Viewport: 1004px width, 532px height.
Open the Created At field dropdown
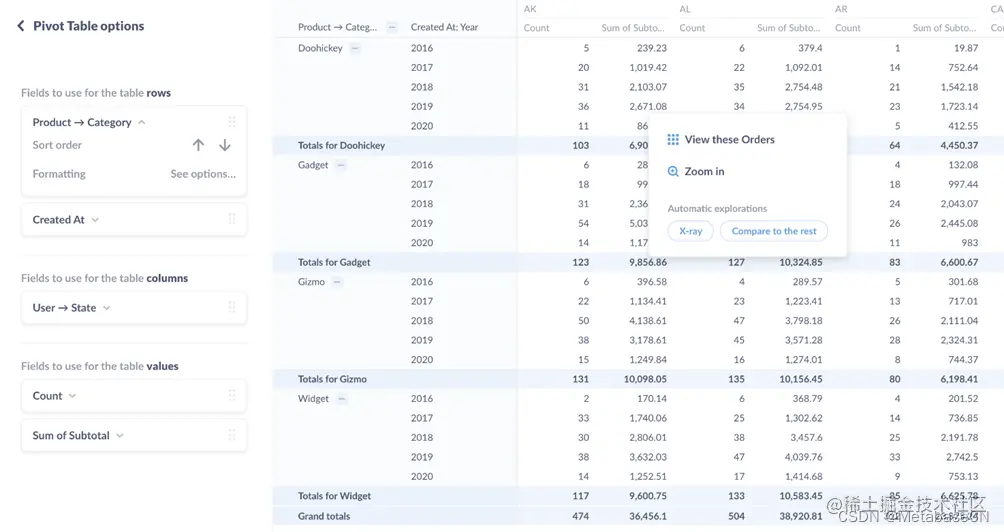coord(95,220)
